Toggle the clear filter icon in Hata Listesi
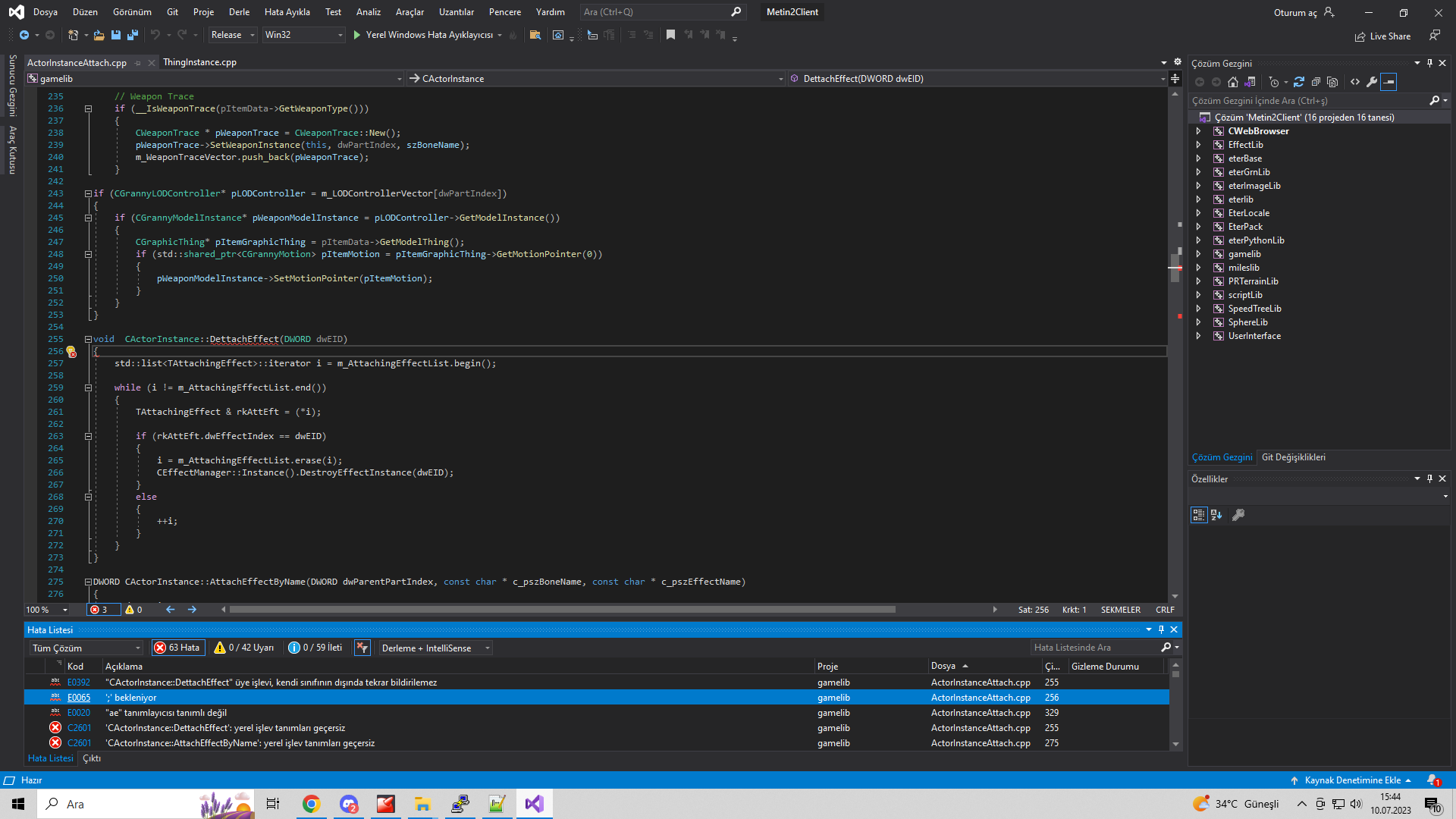The image size is (1456, 819). point(362,648)
